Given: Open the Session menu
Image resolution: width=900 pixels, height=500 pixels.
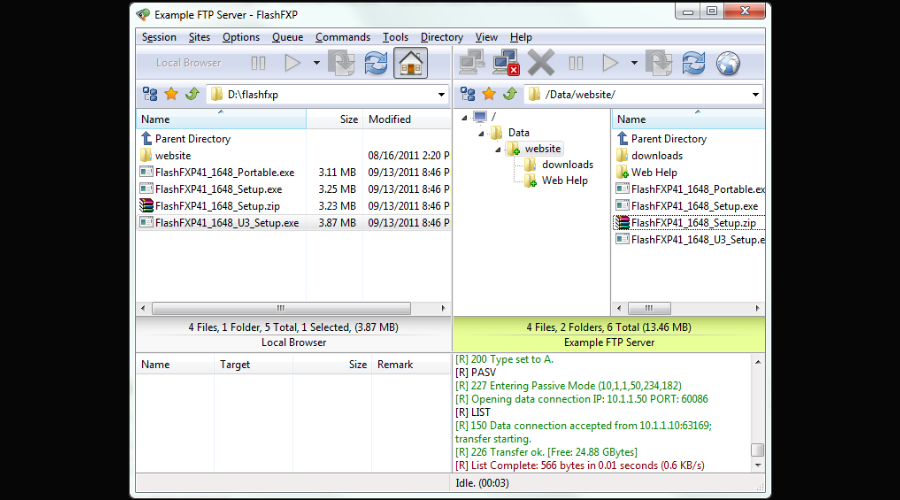Looking at the screenshot, I should [159, 37].
